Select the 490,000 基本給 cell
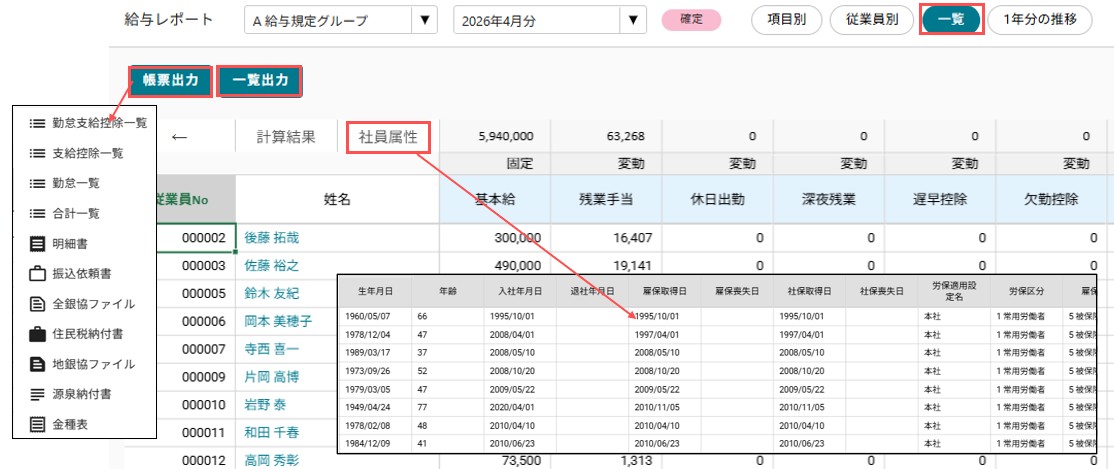This screenshot has height=469, width=1114. coord(494,266)
